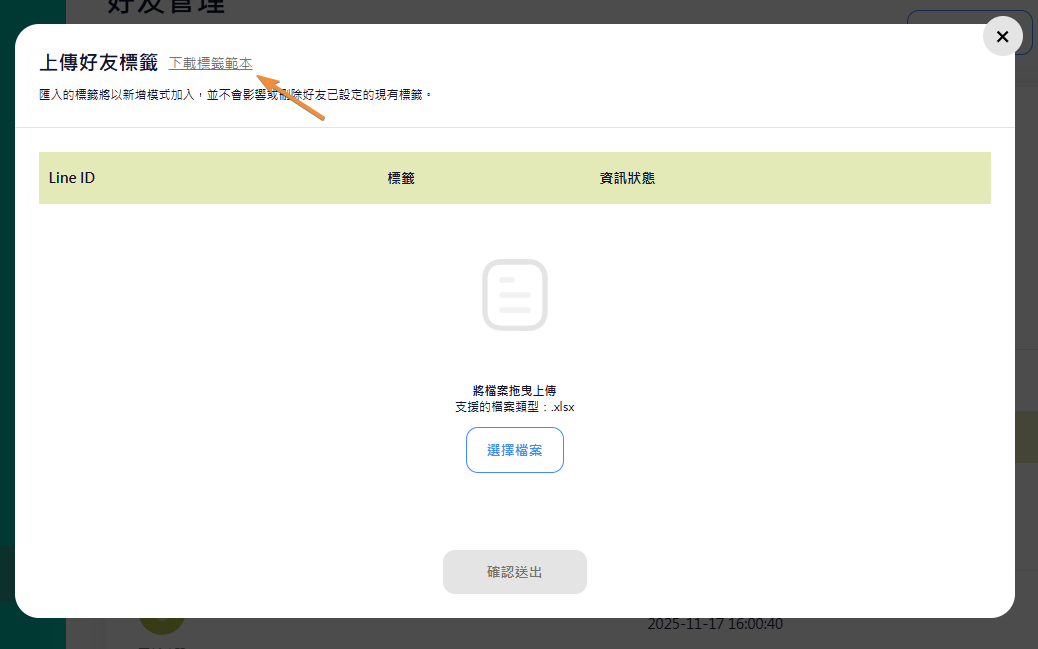Close the 上傳好友標籤 dialog
This screenshot has height=649, width=1038.
1002,37
